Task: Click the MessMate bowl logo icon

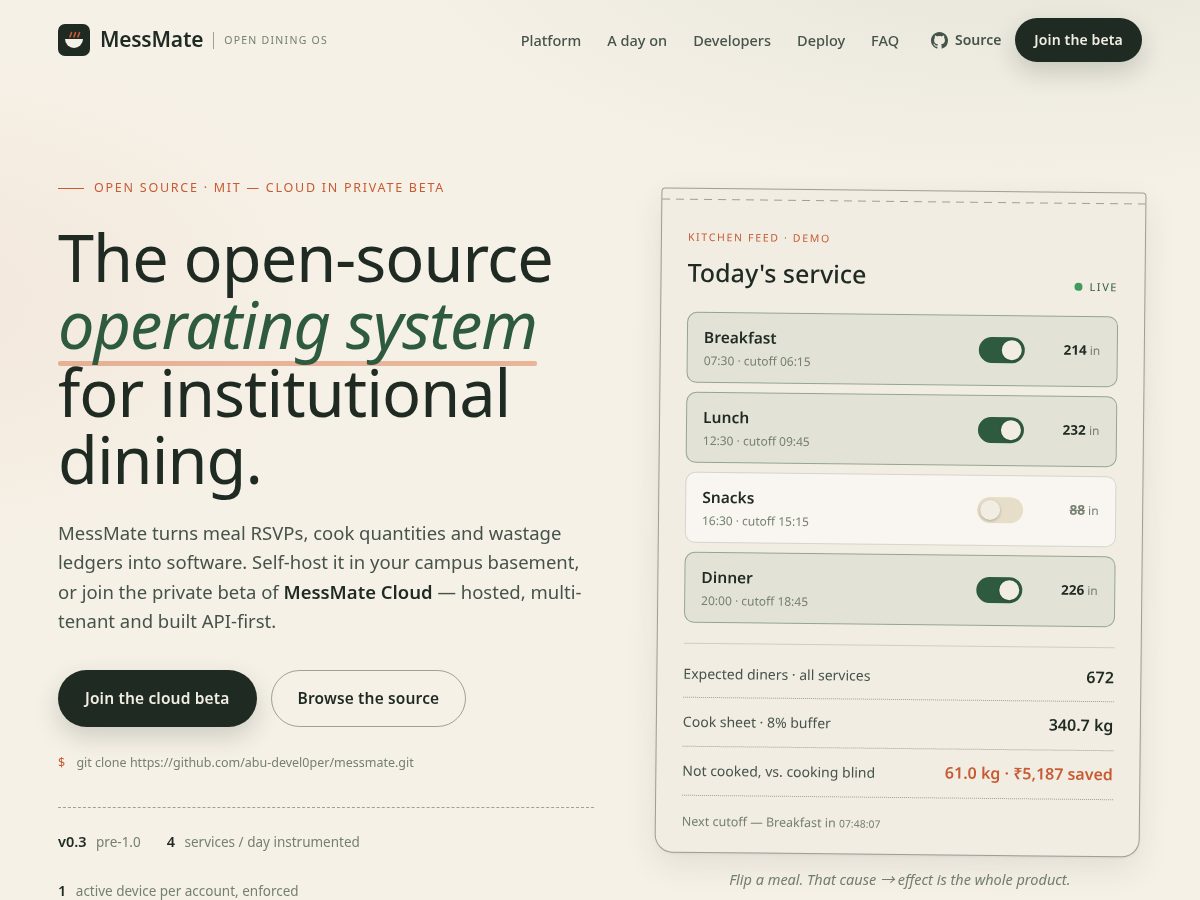Action: coord(74,40)
